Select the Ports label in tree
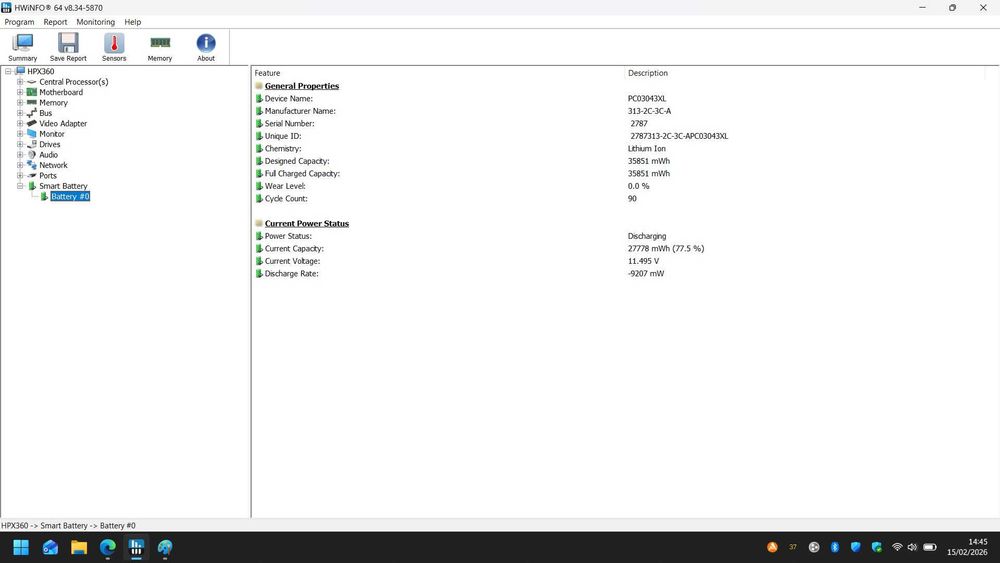 tap(48, 175)
